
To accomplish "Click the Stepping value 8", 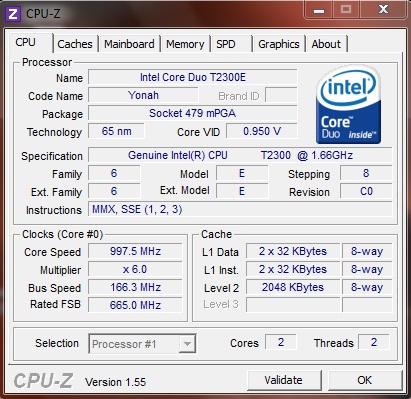I will (366, 173).
